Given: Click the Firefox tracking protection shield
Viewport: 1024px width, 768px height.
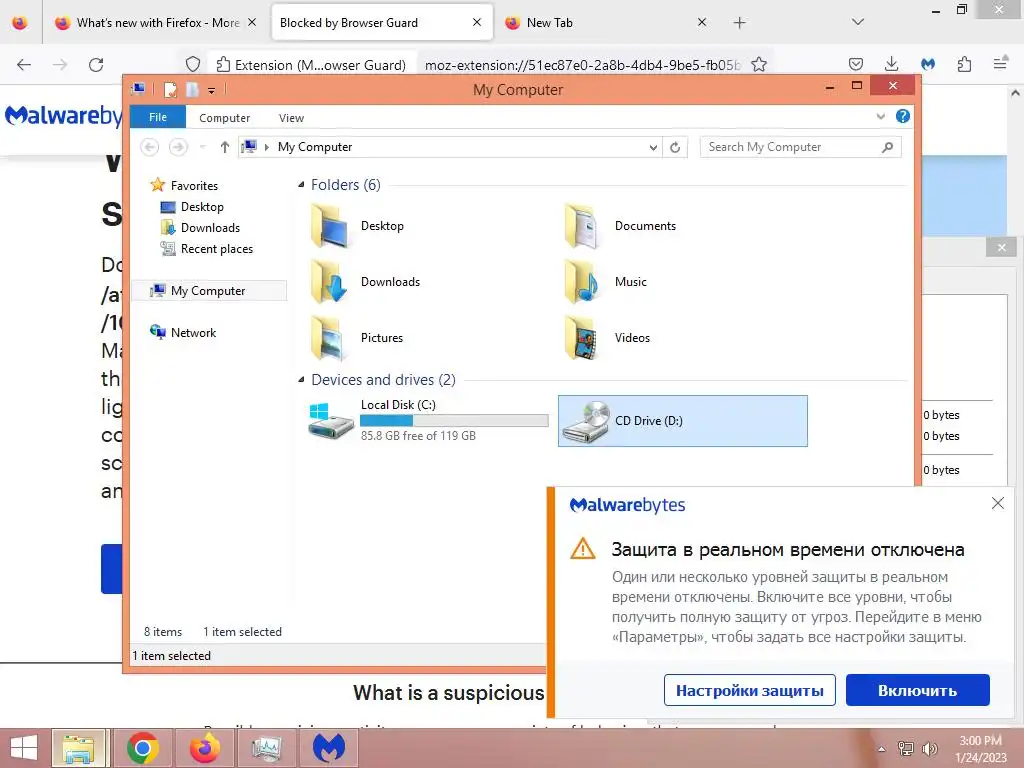Looking at the screenshot, I should click(193, 65).
